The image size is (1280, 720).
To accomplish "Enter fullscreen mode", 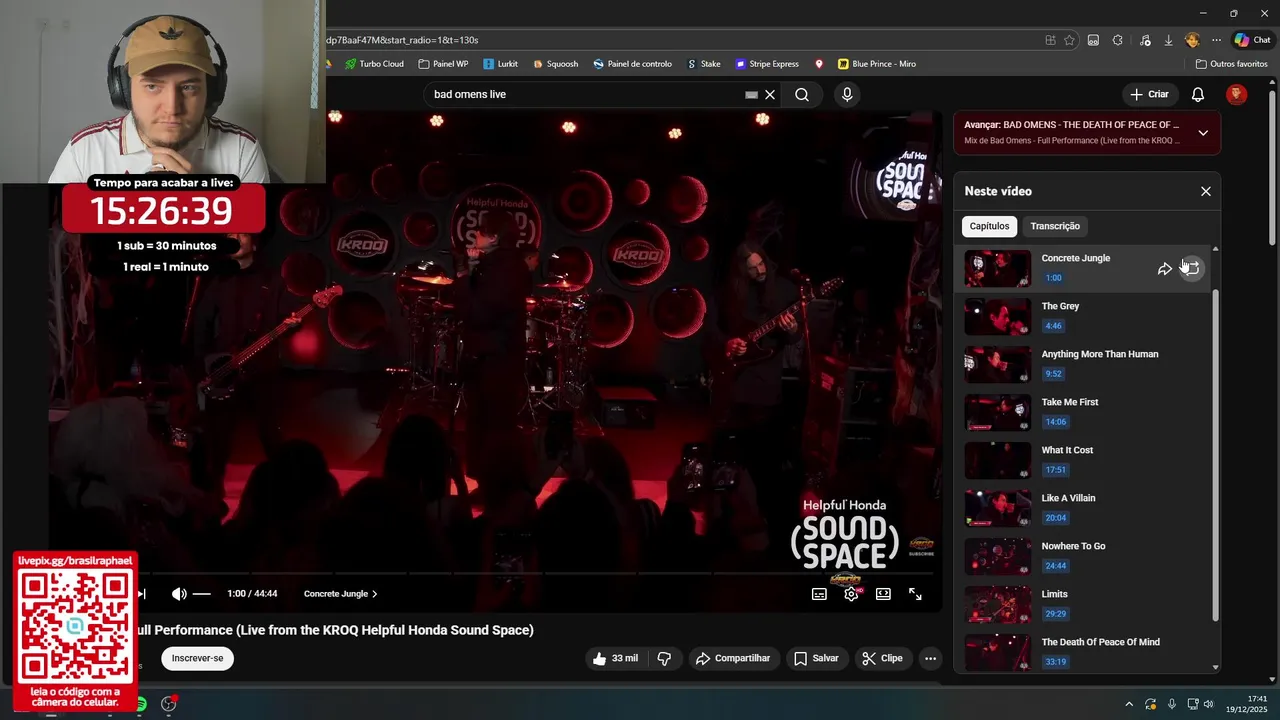I will (915, 594).
